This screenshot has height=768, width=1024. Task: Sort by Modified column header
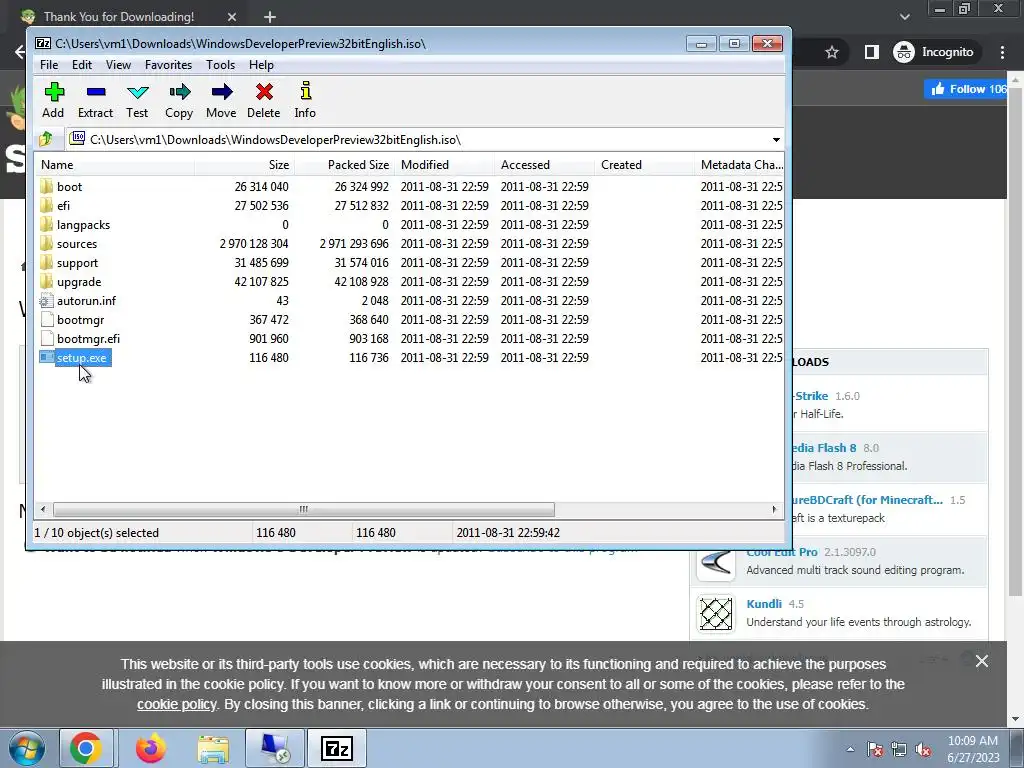tap(444, 165)
